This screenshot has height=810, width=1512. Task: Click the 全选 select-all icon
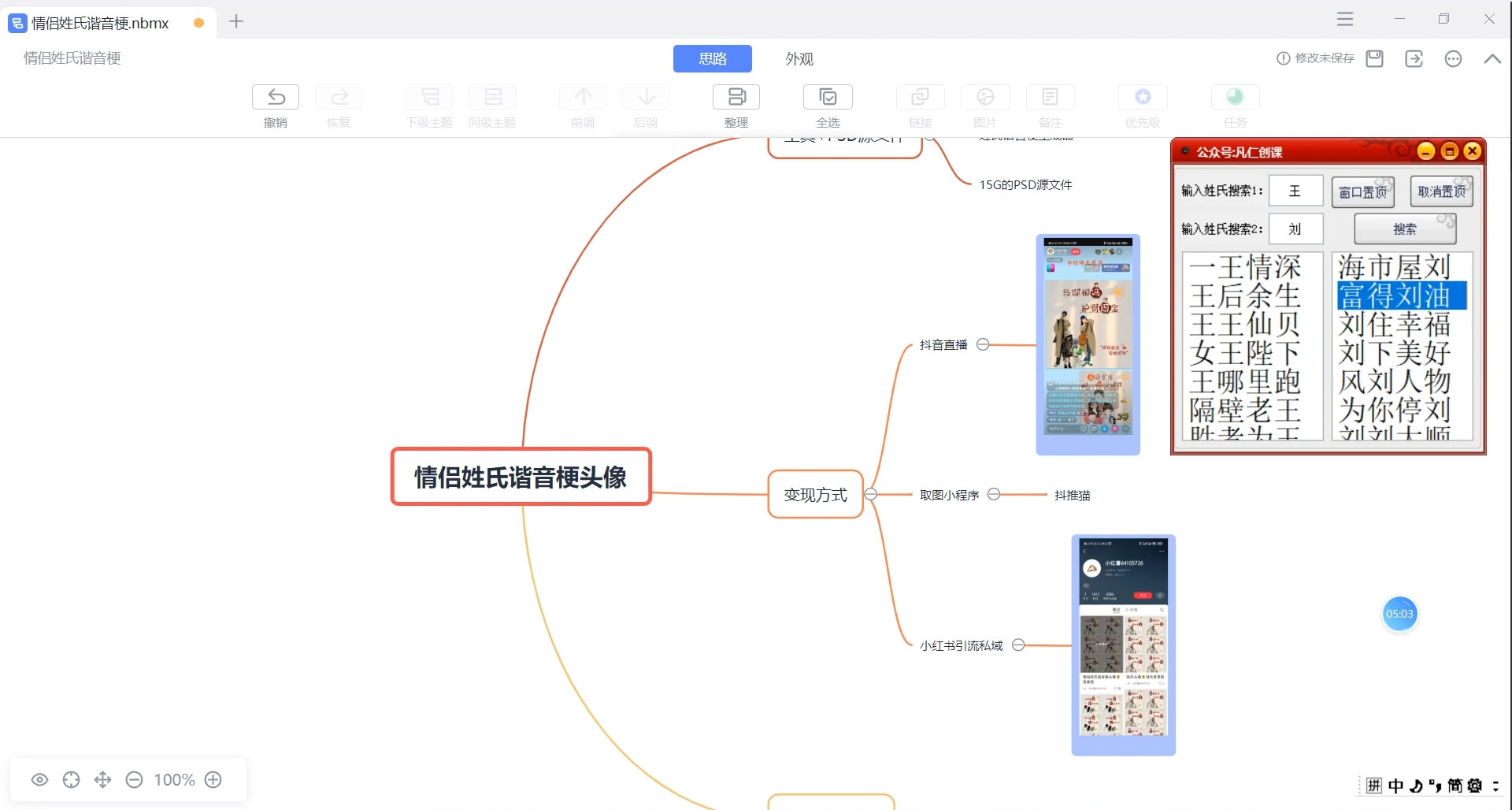click(828, 105)
